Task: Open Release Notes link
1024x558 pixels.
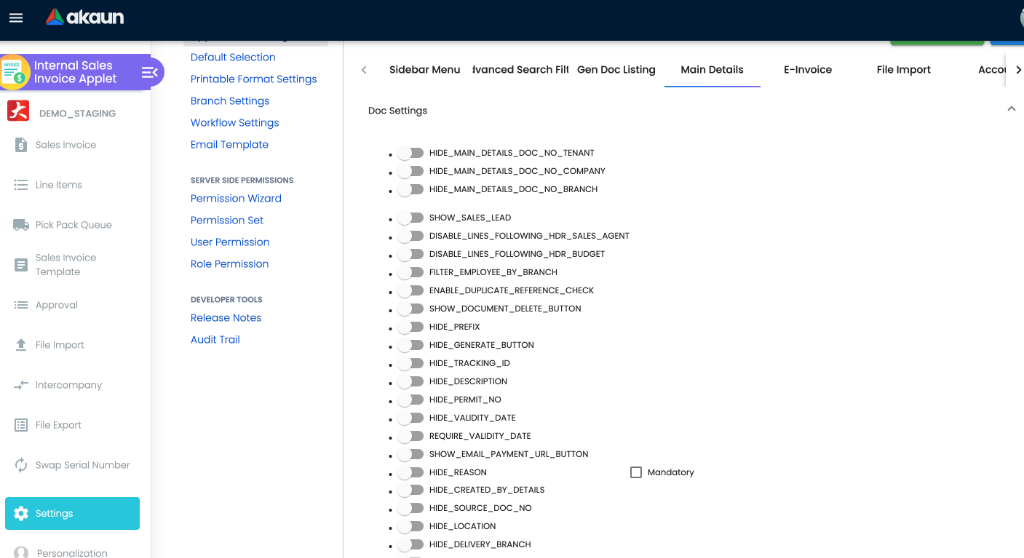Action: click(x=226, y=318)
